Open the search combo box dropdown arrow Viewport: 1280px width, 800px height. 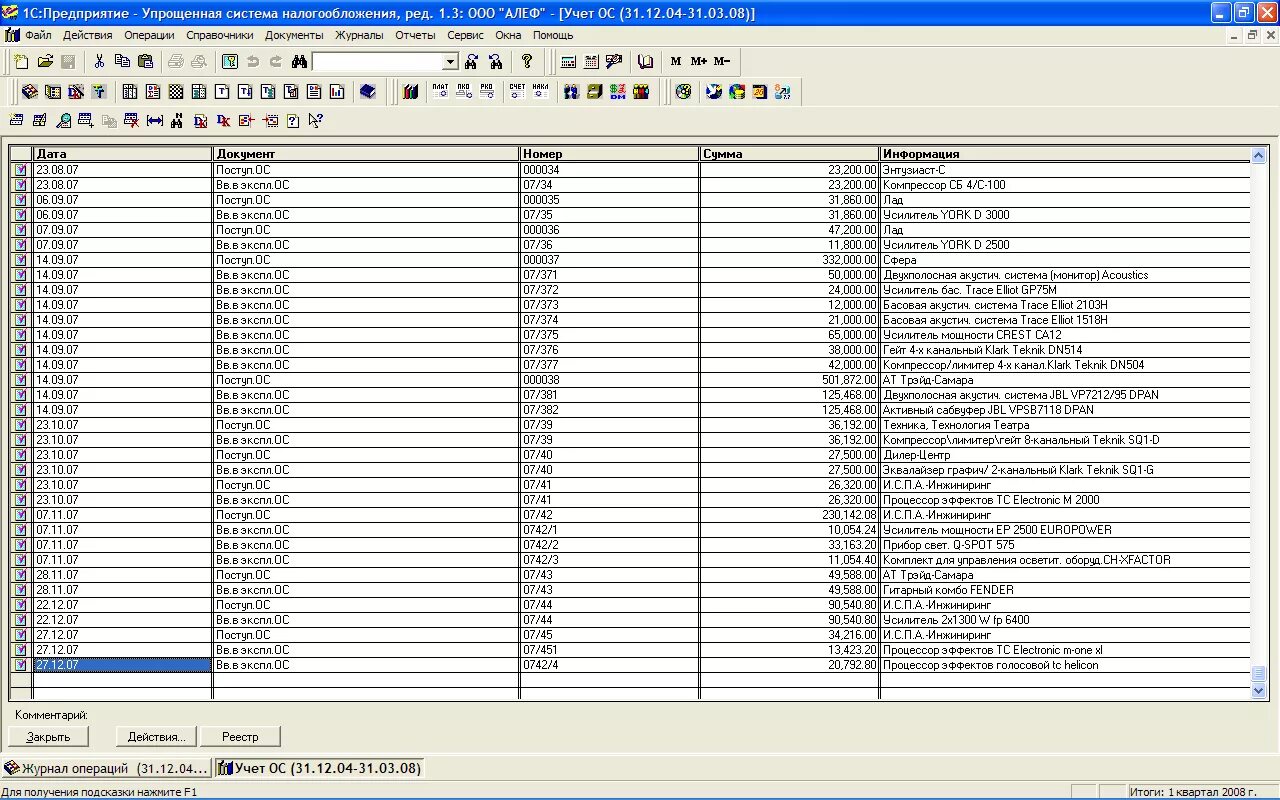450,62
